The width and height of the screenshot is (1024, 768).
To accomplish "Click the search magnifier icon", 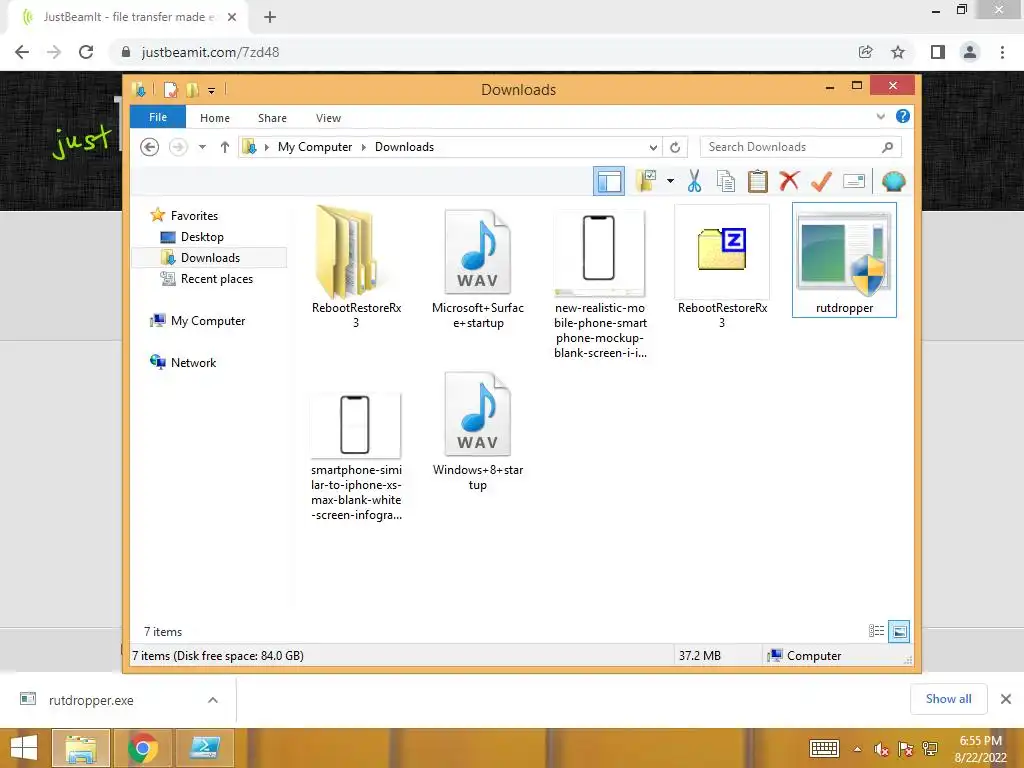I will [x=887, y=147].
